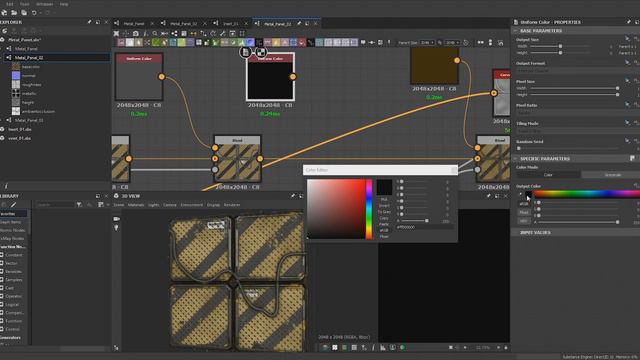Click the Invert button in Color Editor
Image resolution: width=640 pixels, height=360 pixels.
384,206
